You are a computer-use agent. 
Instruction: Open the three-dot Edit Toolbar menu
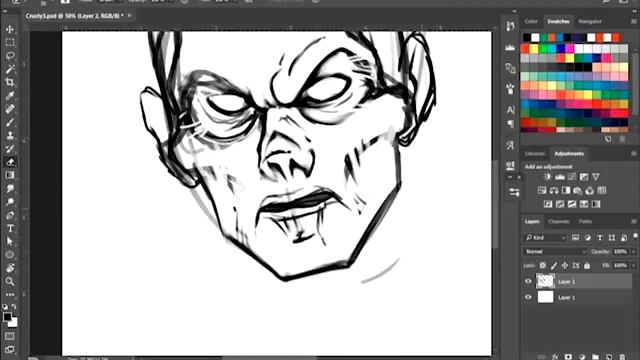click(x=10, y=294)
